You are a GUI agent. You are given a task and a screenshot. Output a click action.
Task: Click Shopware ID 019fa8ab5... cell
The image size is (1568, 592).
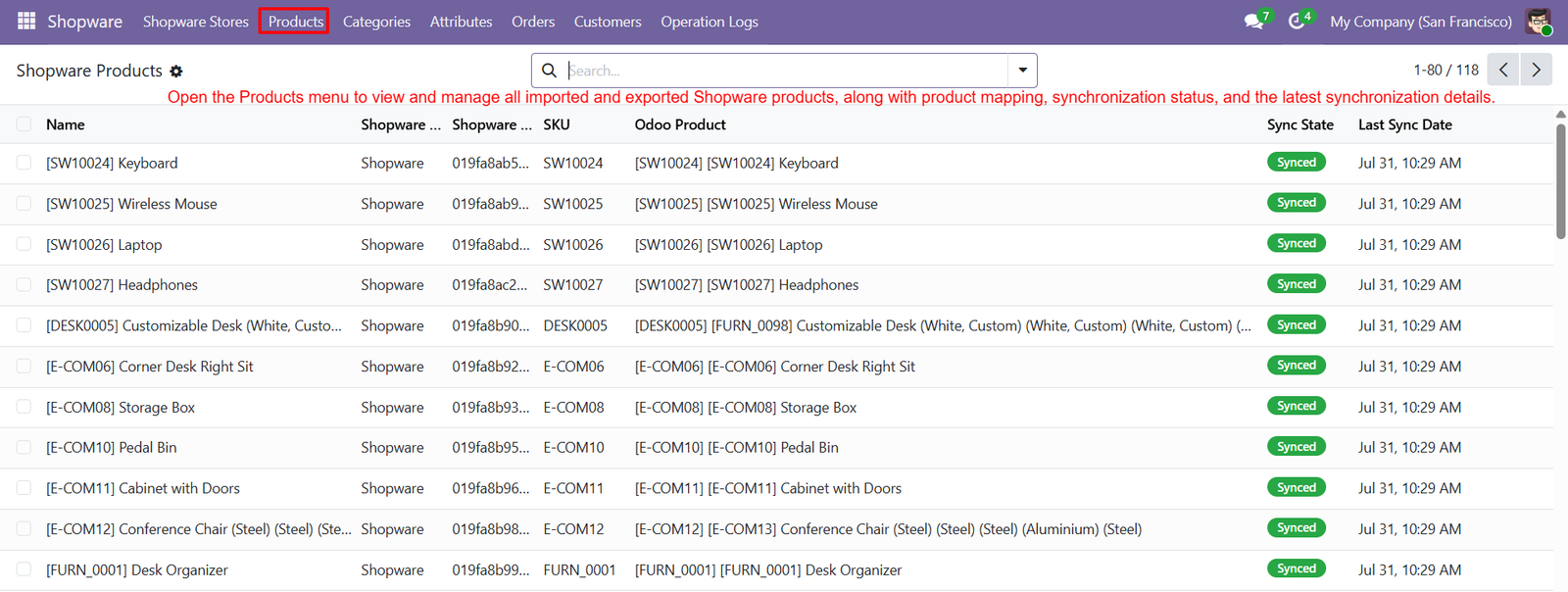coord(490,163)
